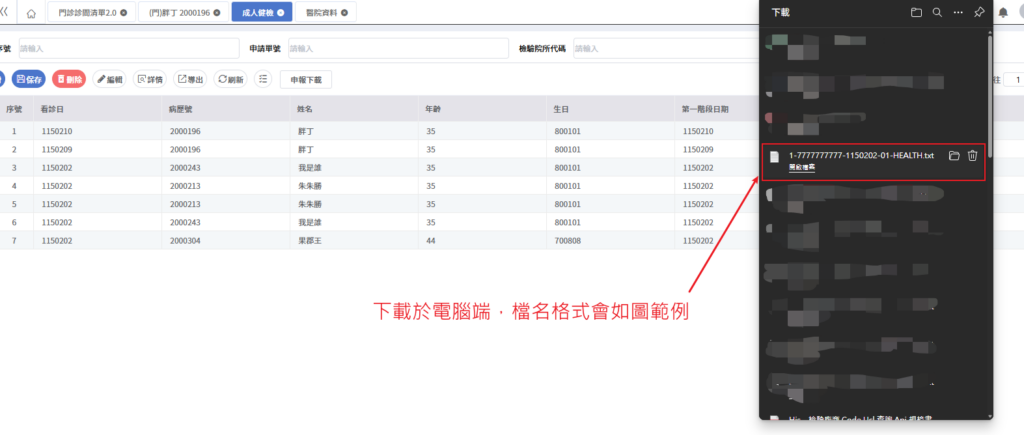Delete the HEALTH.txt download entry
1024x435 pixels.
972,156
